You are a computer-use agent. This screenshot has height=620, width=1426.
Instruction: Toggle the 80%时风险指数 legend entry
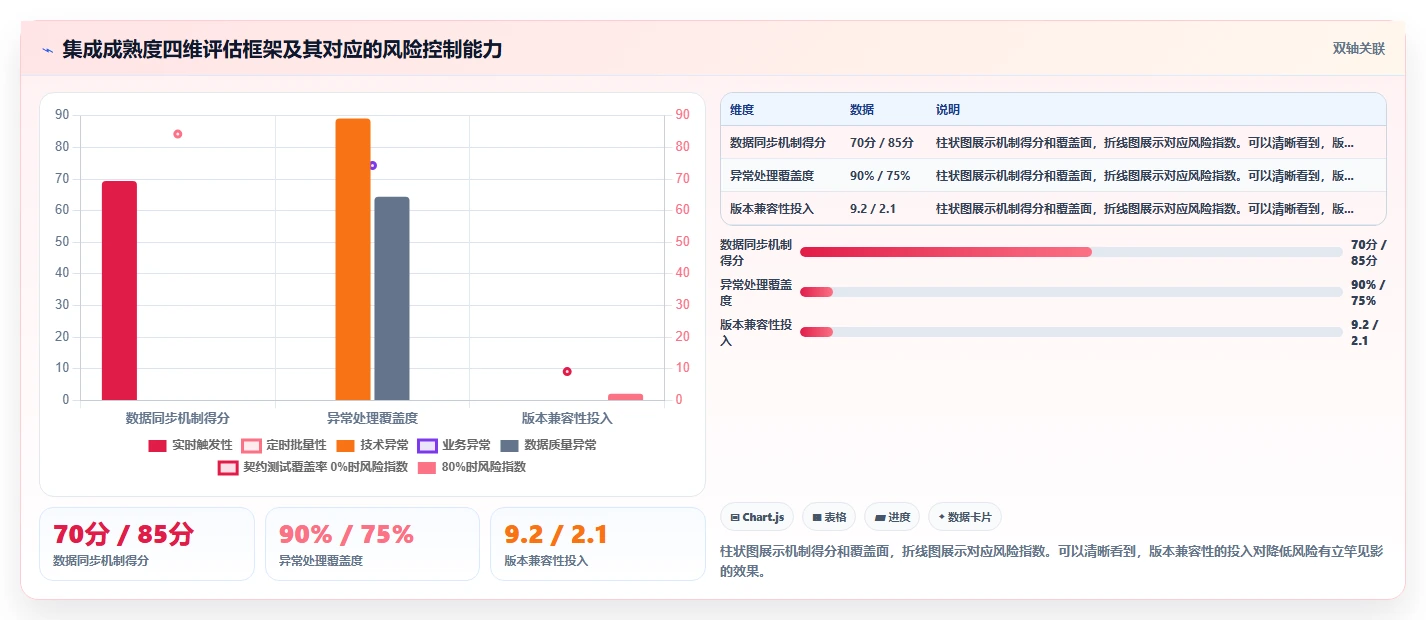click(472, 467)
